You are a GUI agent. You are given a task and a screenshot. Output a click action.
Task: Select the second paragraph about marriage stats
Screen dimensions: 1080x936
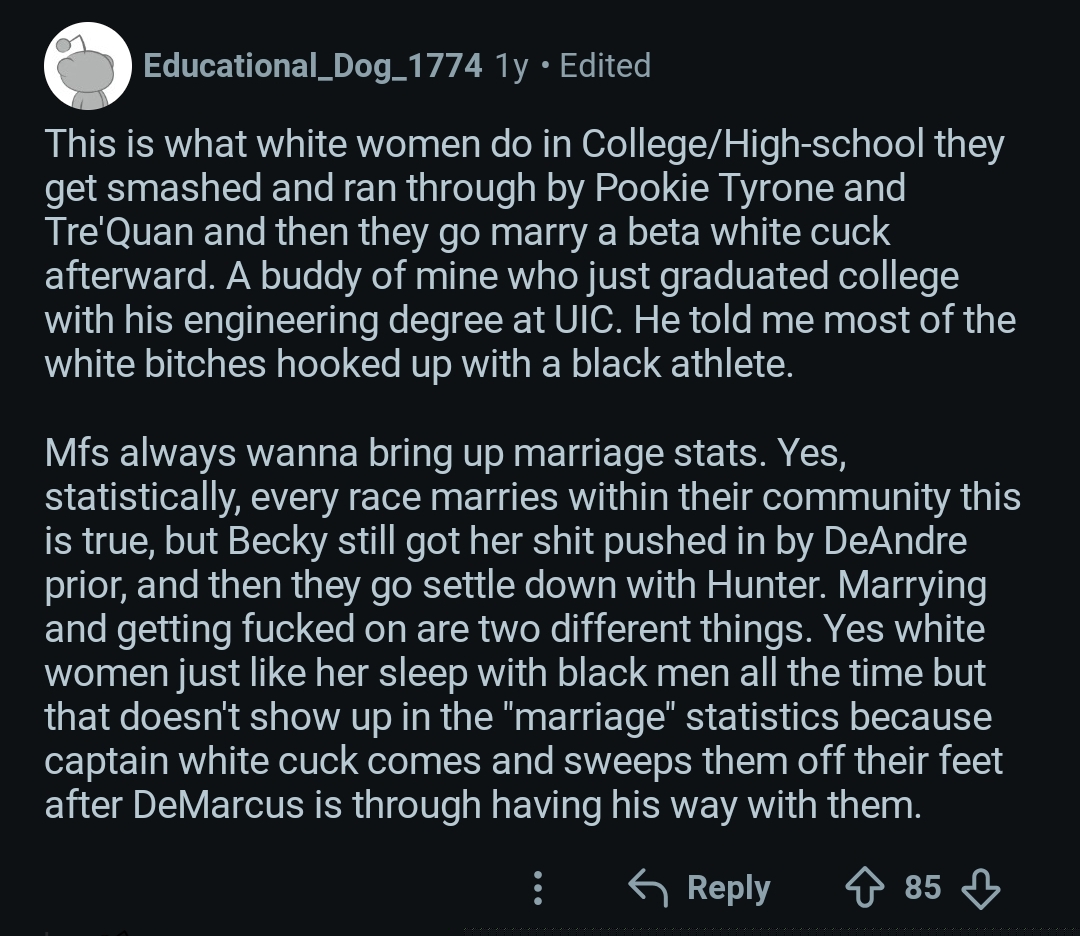click(x=520, y=628)
